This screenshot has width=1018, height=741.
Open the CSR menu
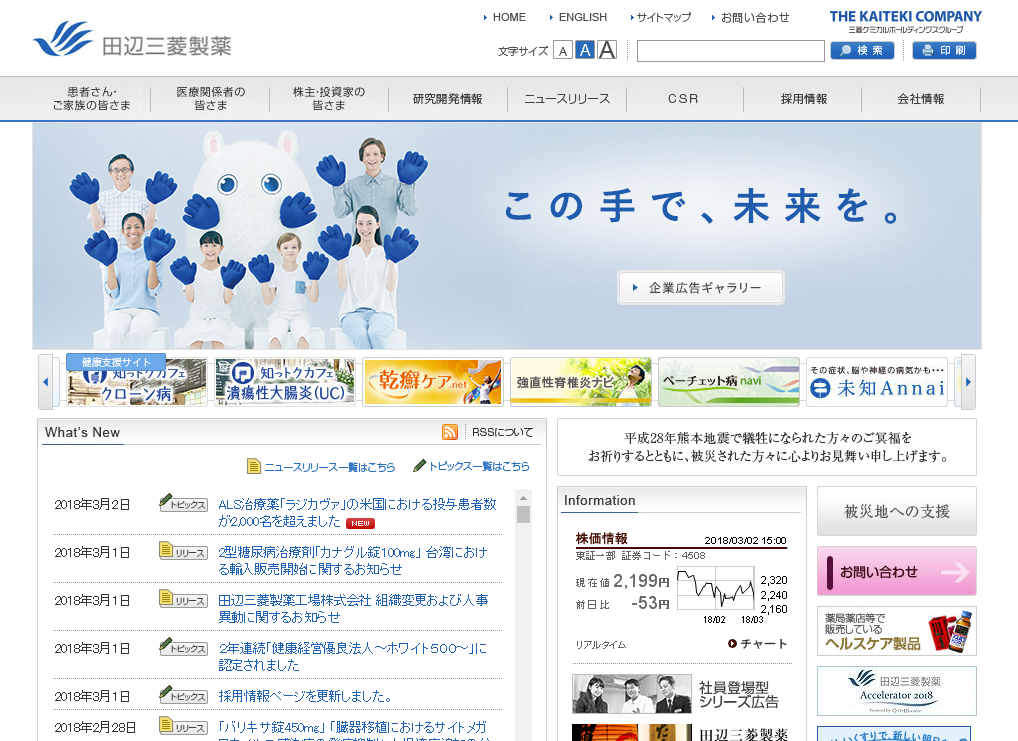point(684,99)
